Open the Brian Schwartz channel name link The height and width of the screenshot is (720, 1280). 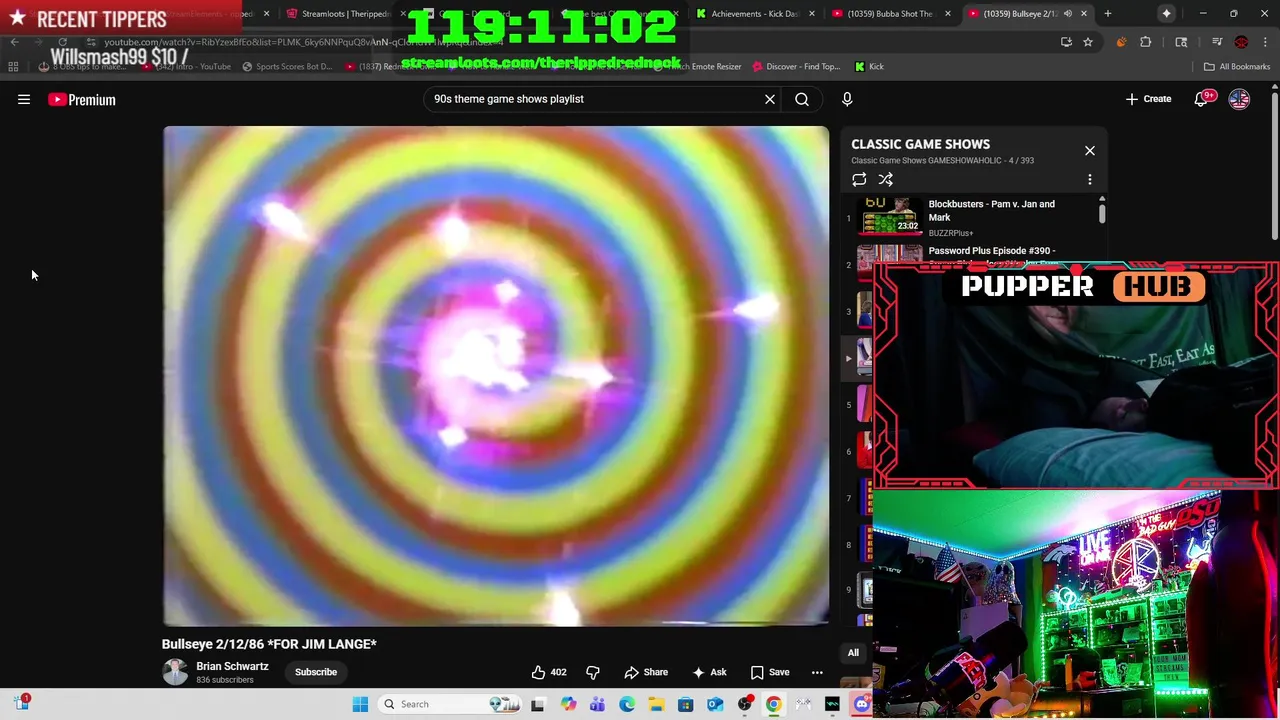coord(232,666)
